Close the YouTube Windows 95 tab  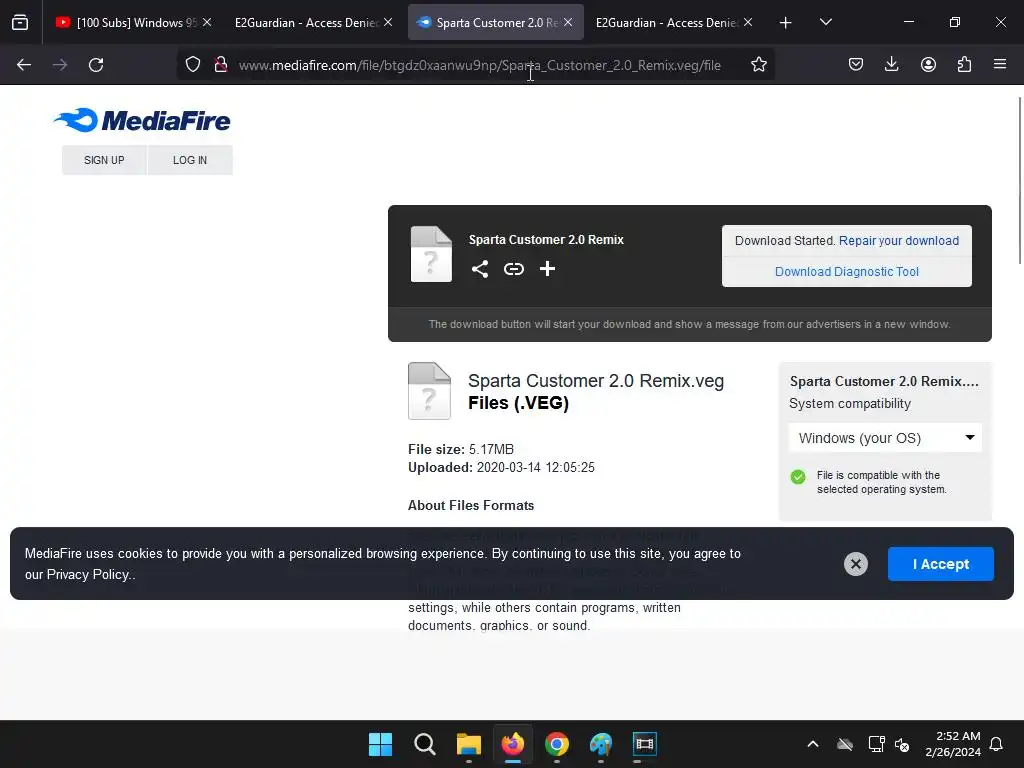(207, 22)
